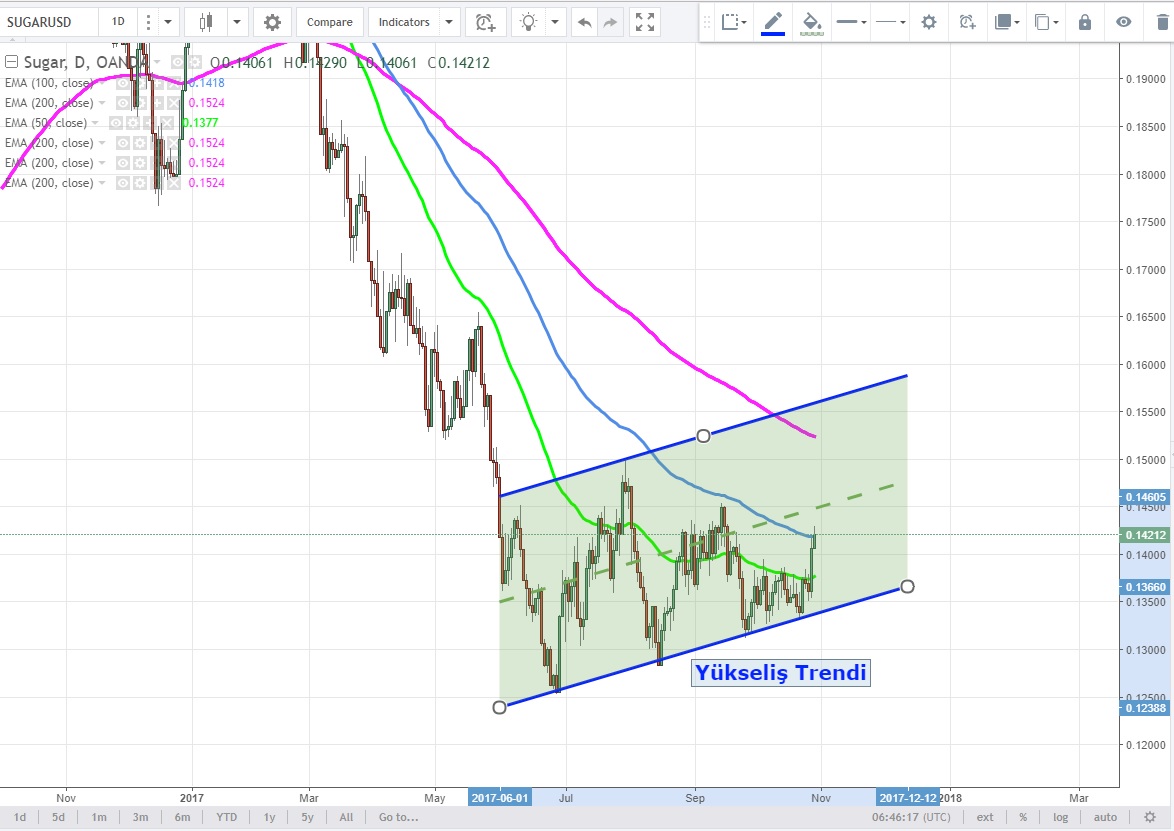This screenshot has width=1174, height=831.
Task: Create an alert with alarm clock icon
Action: click(484, 22)
